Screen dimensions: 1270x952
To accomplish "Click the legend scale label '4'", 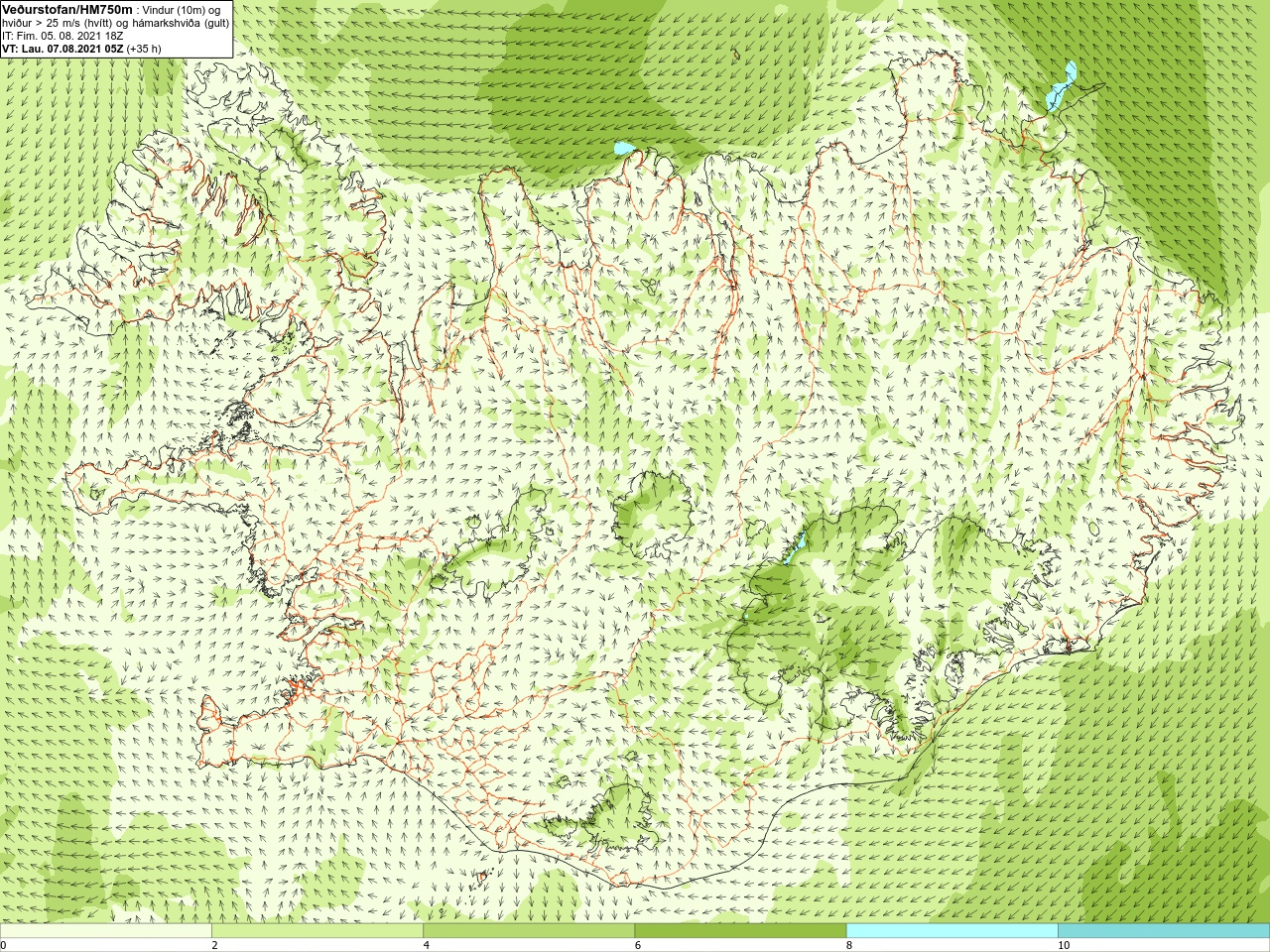I will pos(426,945).
